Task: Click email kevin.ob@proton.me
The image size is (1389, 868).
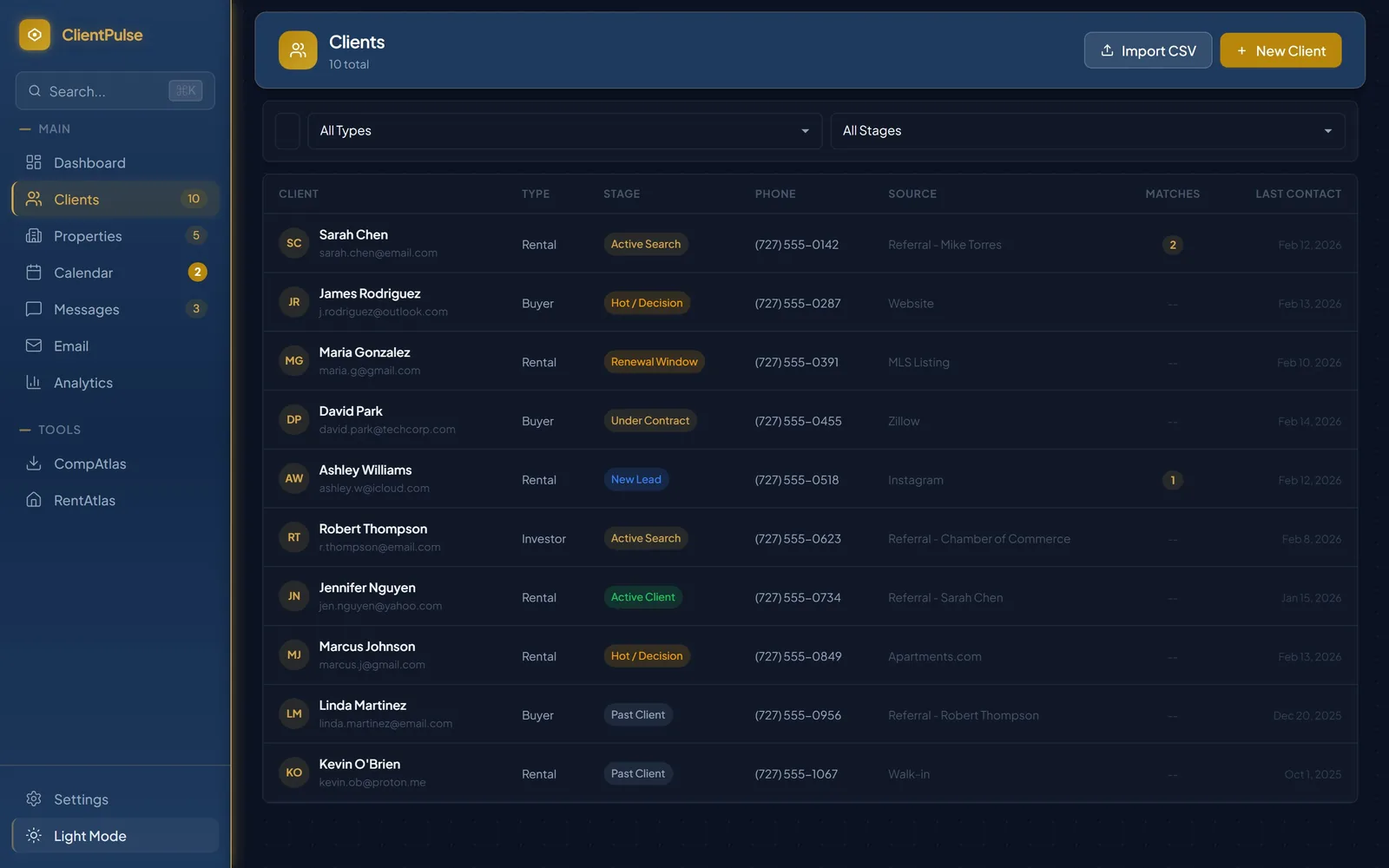Action: [x=372, y=782]
